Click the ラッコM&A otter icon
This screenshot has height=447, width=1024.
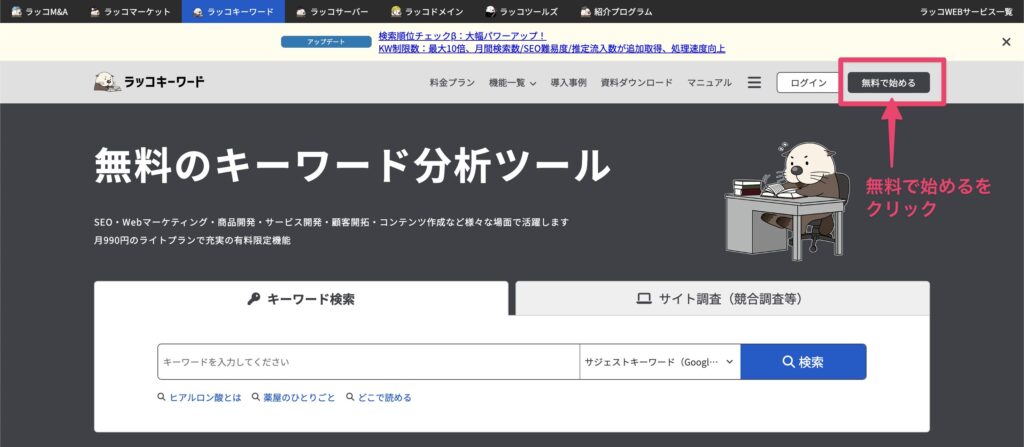click(17, 11)
